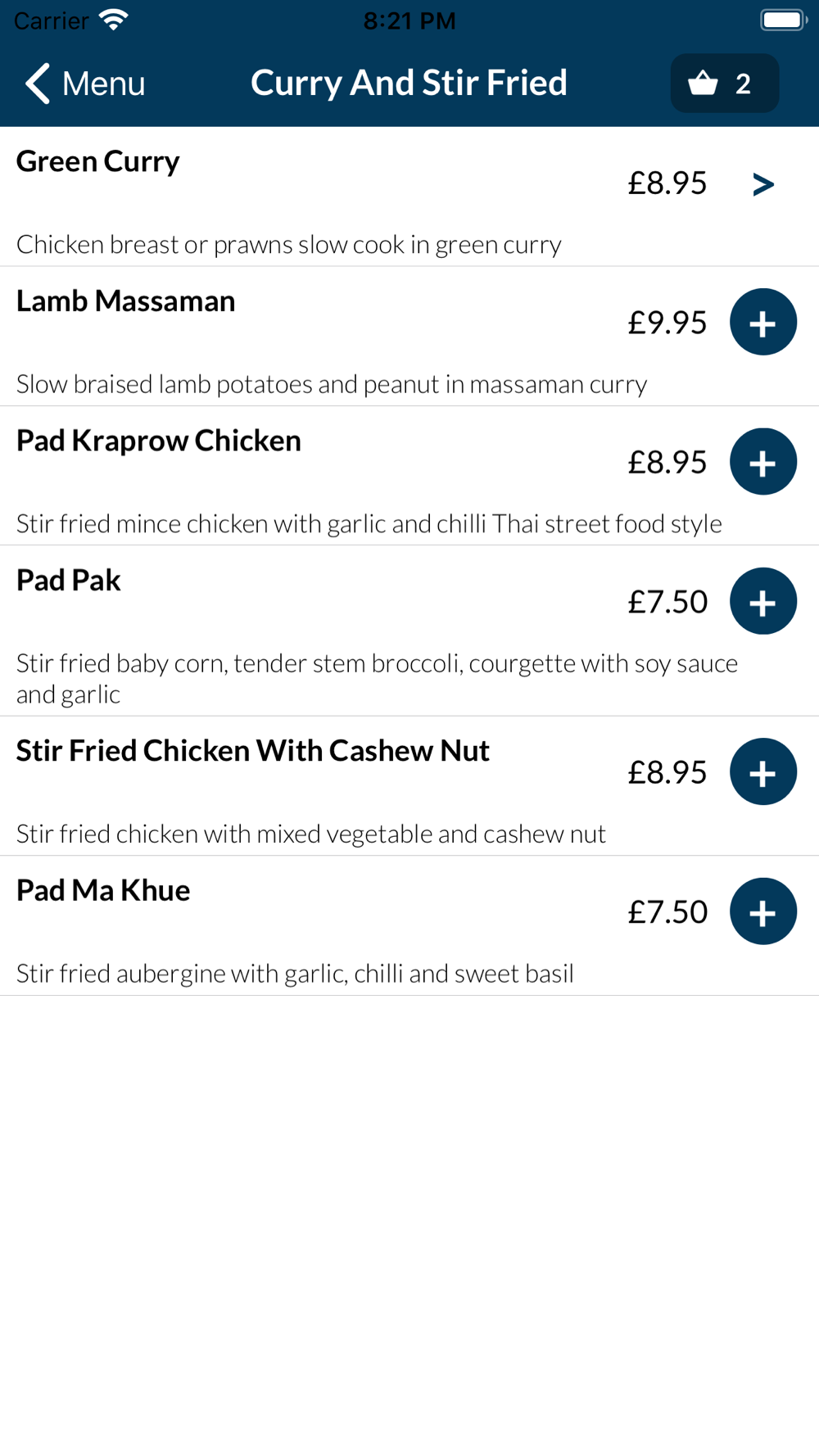Add Stir Fried Chicken With Cashew Nut
Viewport: 819px width, 1456px height.
762,771
